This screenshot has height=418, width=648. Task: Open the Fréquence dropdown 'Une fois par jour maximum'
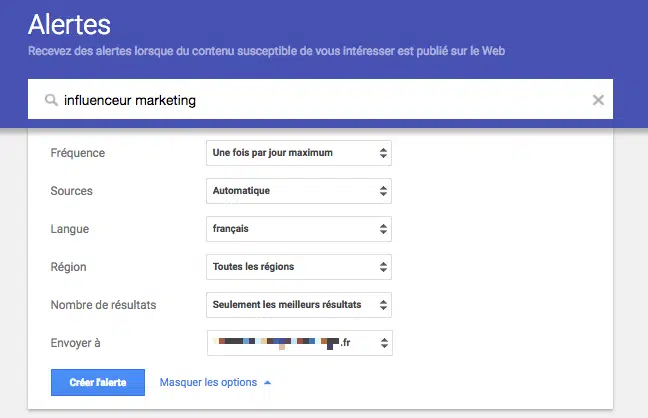point(298,153)
